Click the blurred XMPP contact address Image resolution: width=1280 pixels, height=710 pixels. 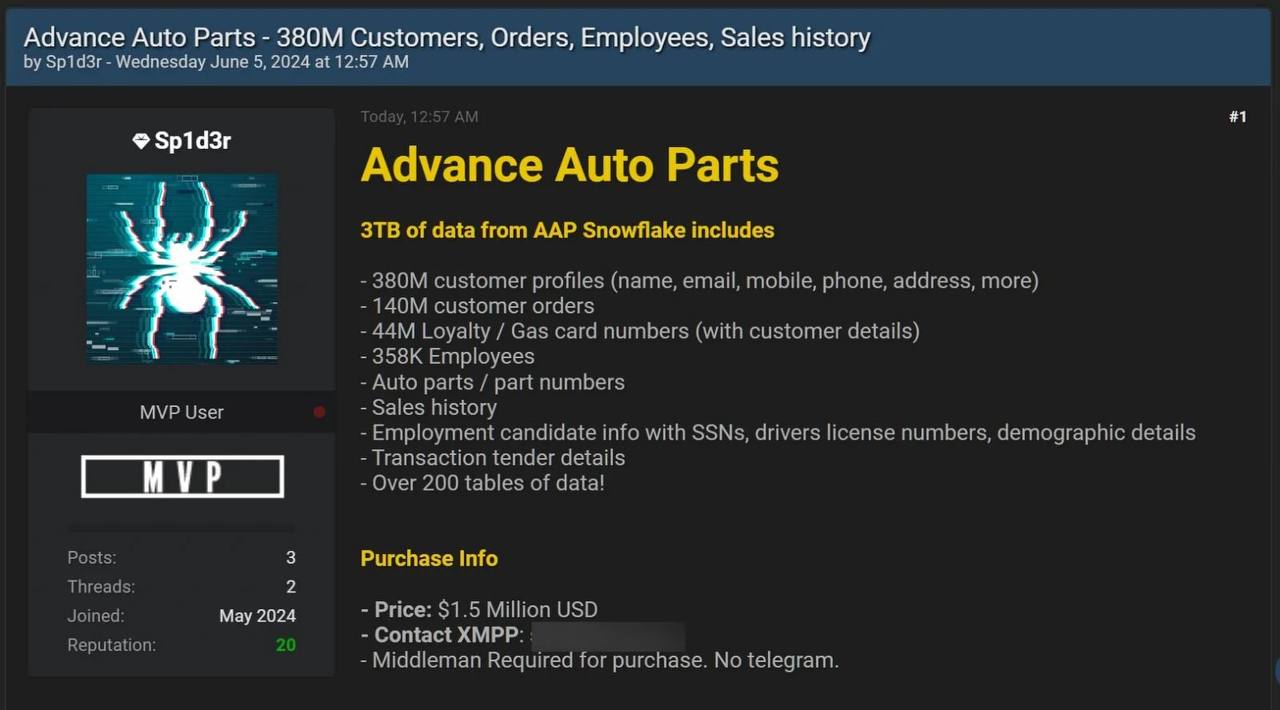(608, 636)
